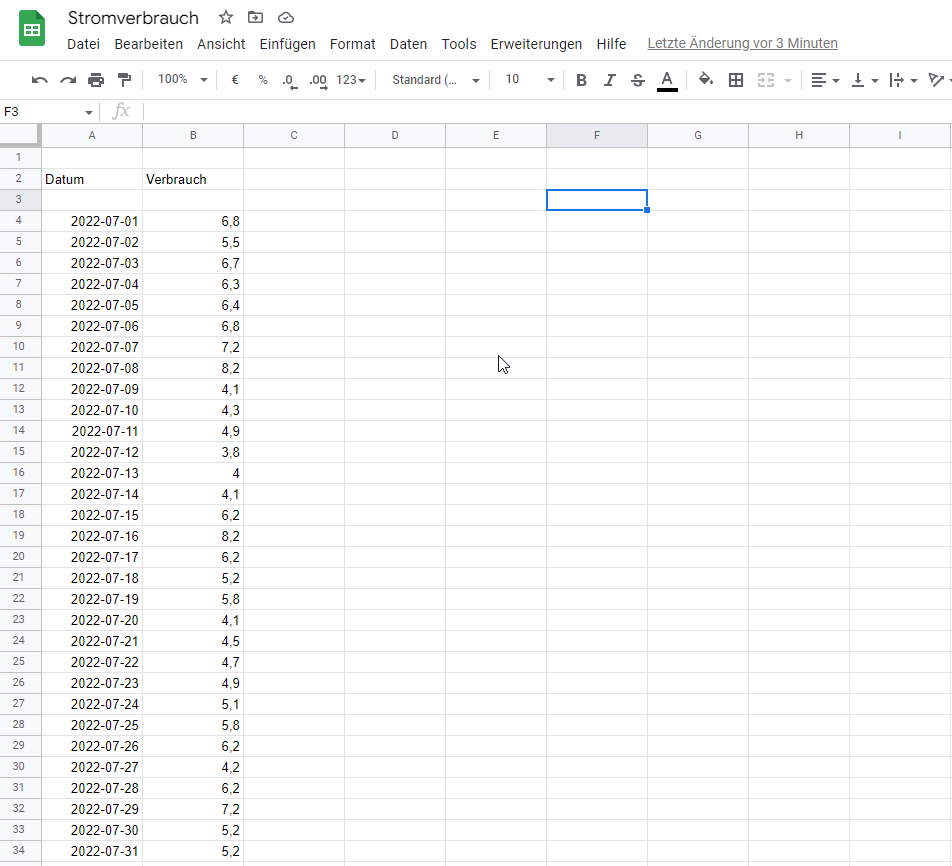Open the Erweiterungen menu
This screenshot has width=952, height=866.
[x=536, y=44]
